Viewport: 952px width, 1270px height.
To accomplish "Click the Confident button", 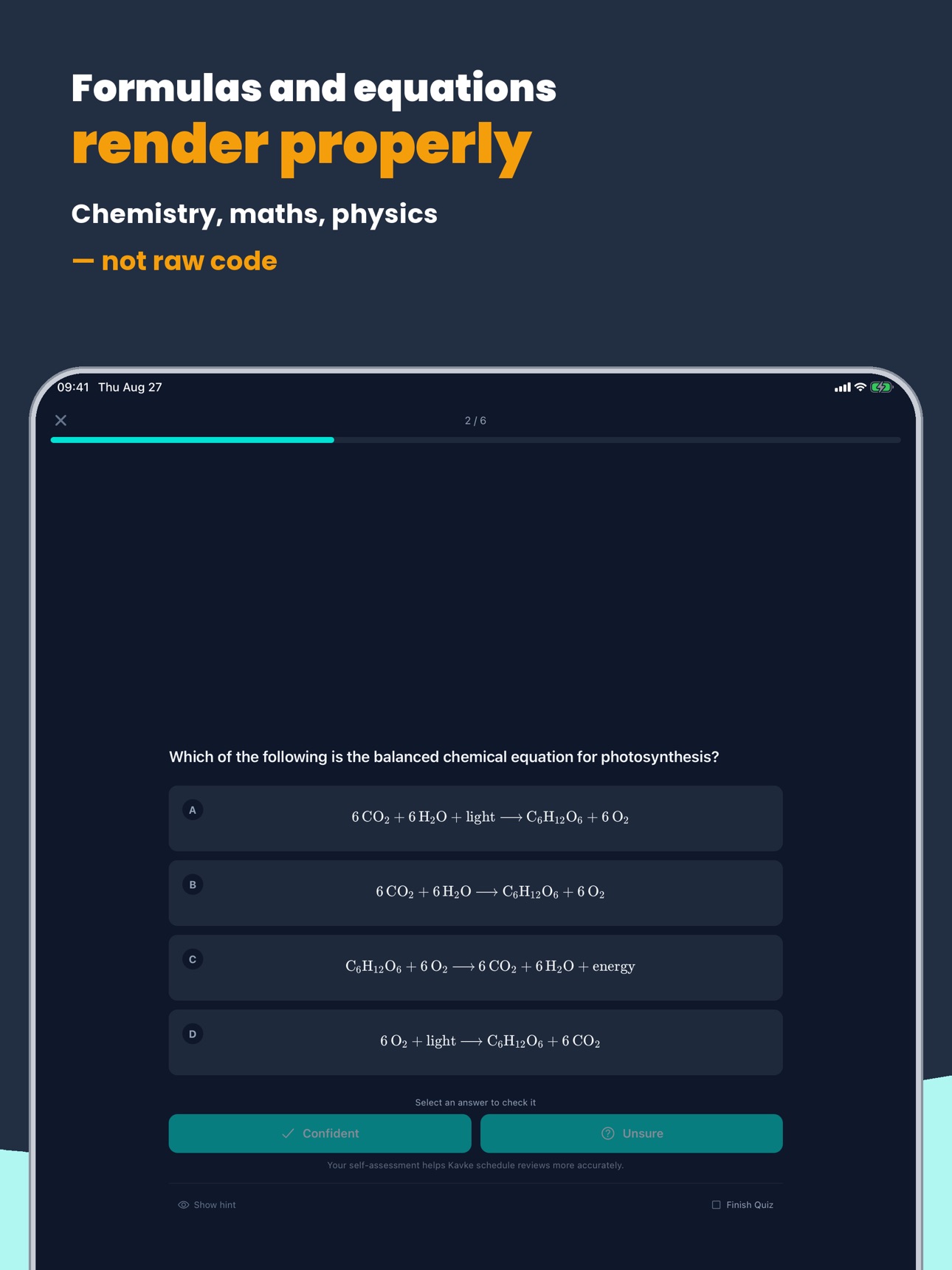I will [x=320, y=1133].
